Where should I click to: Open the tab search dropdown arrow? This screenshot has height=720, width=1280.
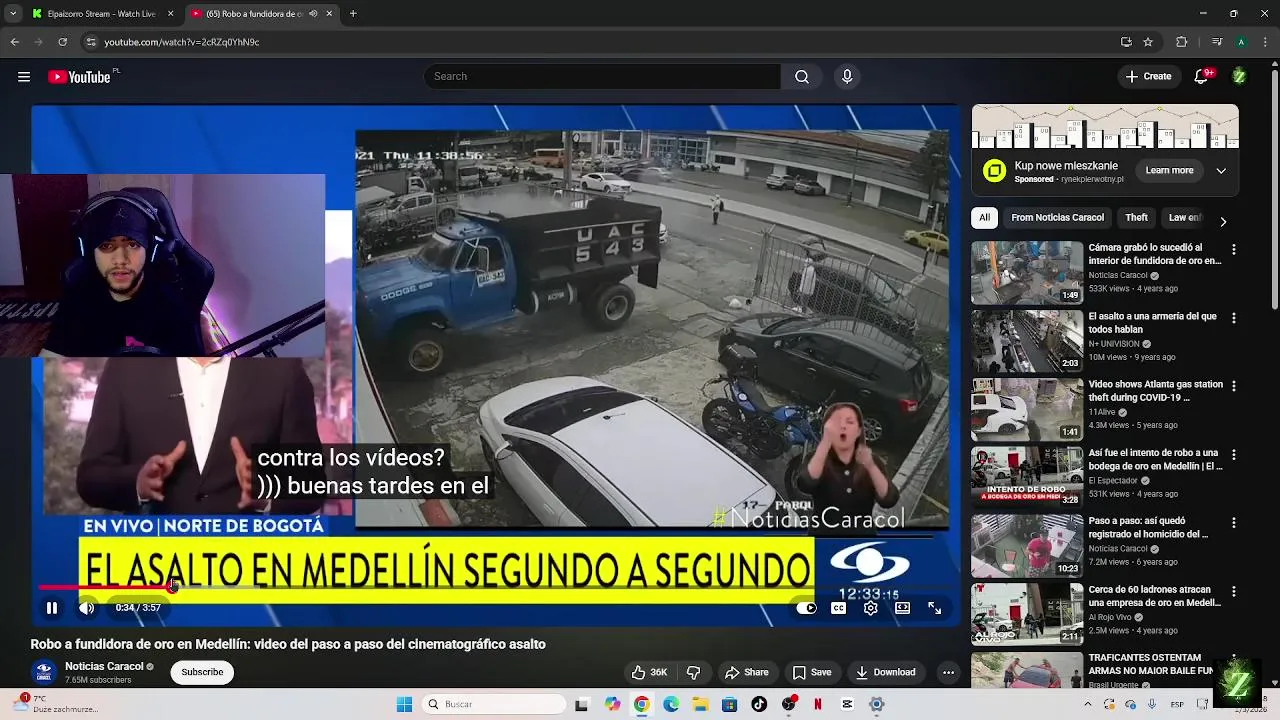pyautogui.click(x=12, y=14)
